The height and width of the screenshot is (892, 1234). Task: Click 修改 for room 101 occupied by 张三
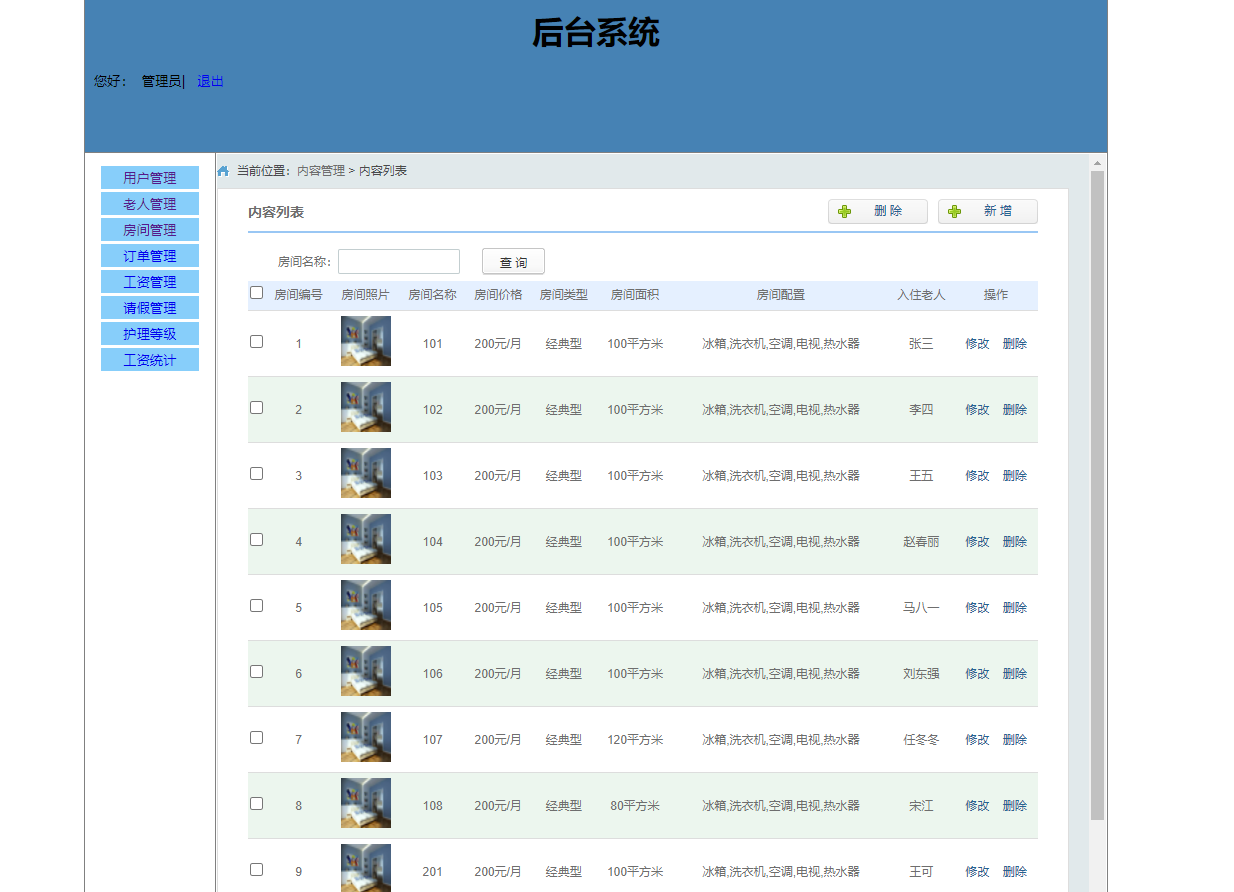coord(976,343)
